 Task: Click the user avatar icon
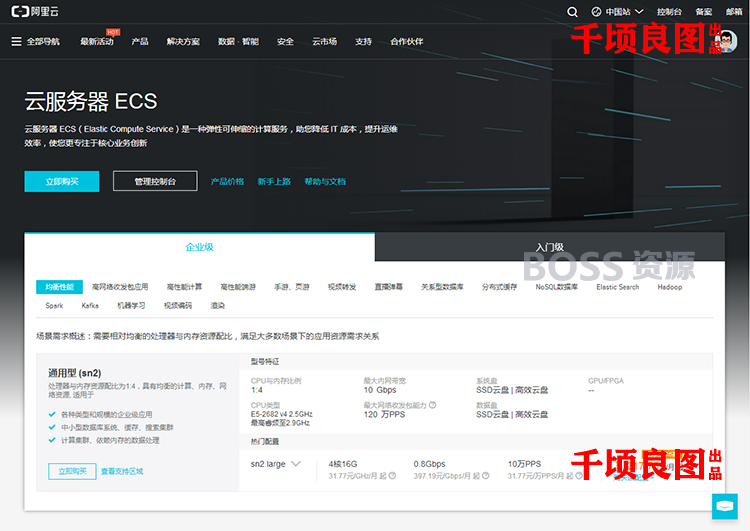[726, 42]
